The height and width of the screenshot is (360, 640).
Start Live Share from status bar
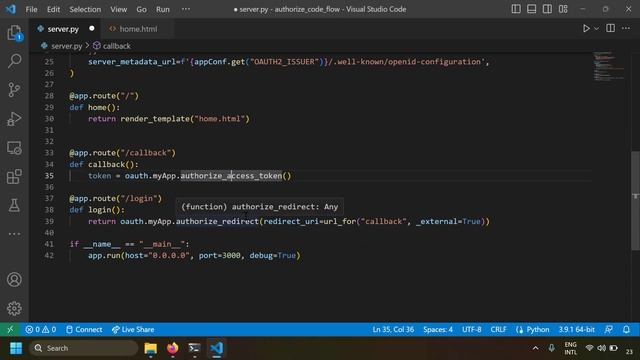pos(133,329)
